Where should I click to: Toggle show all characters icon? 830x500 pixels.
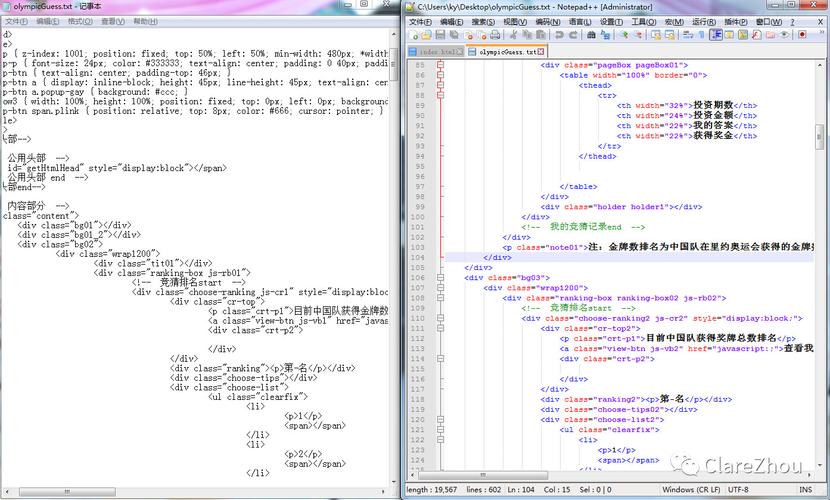[701, 35]
